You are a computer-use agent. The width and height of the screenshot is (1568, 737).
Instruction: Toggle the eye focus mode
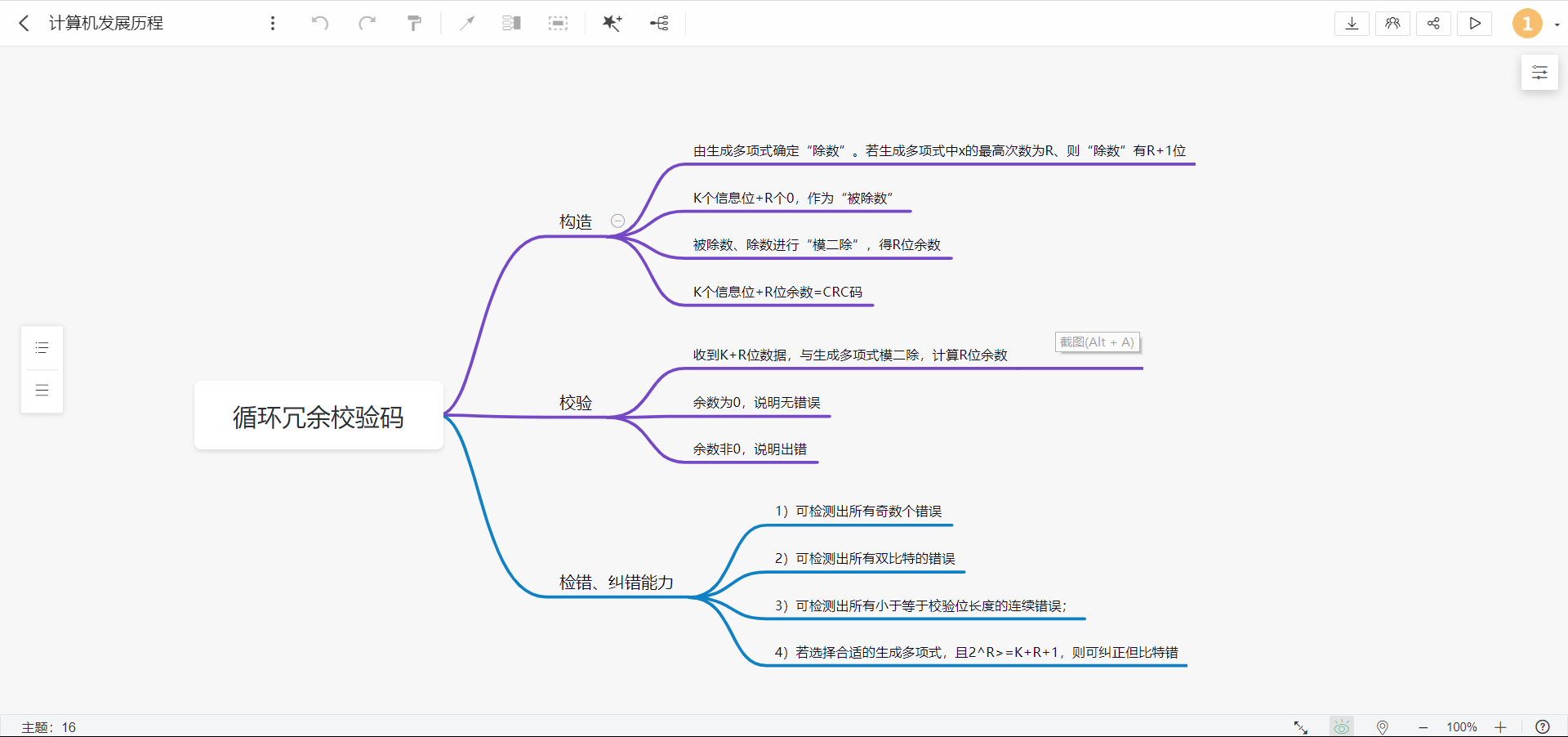click(x=1342, y=726)
